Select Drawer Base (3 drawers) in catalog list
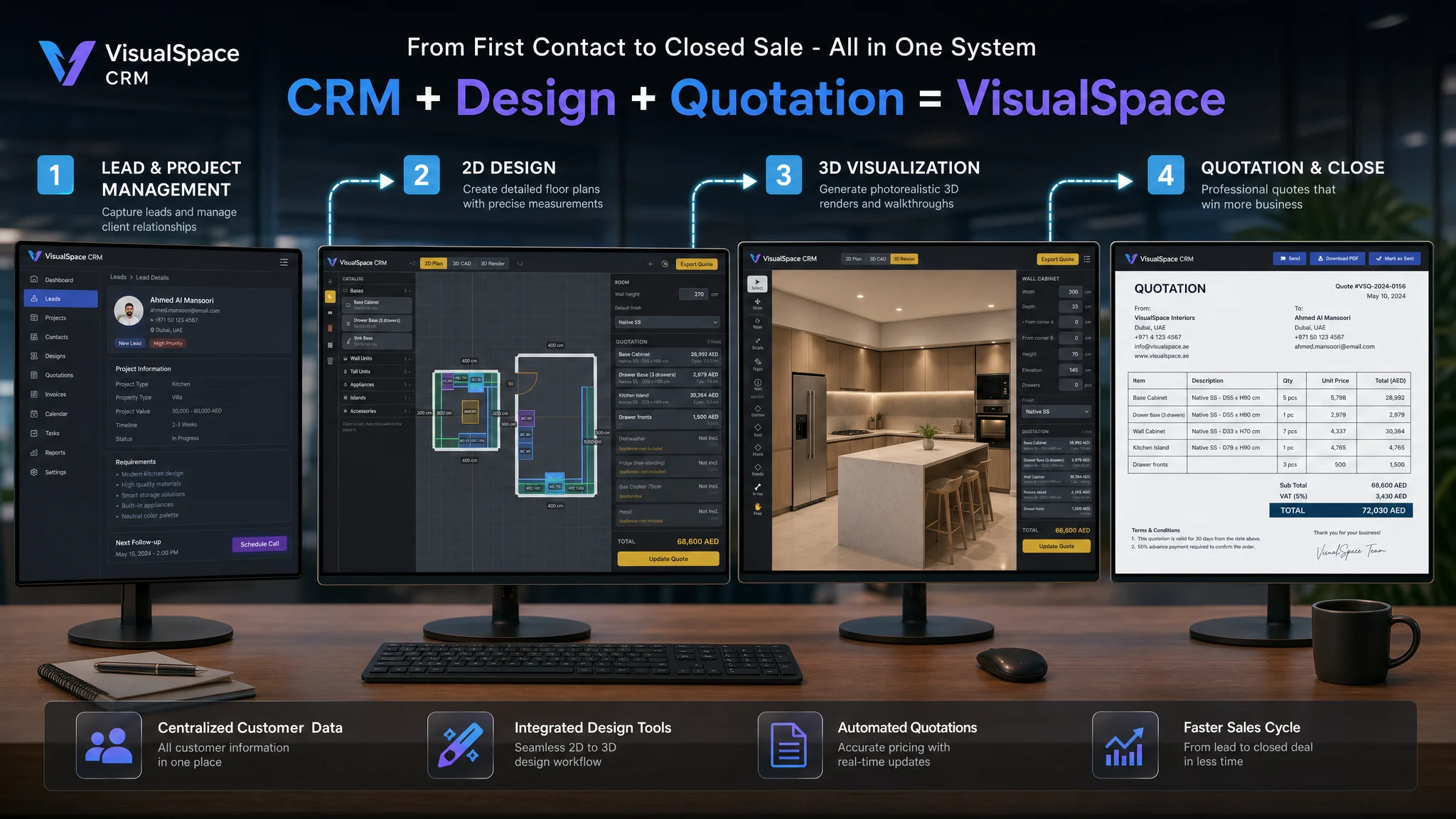The image size is (1456, 819). [x=377, y=323]
